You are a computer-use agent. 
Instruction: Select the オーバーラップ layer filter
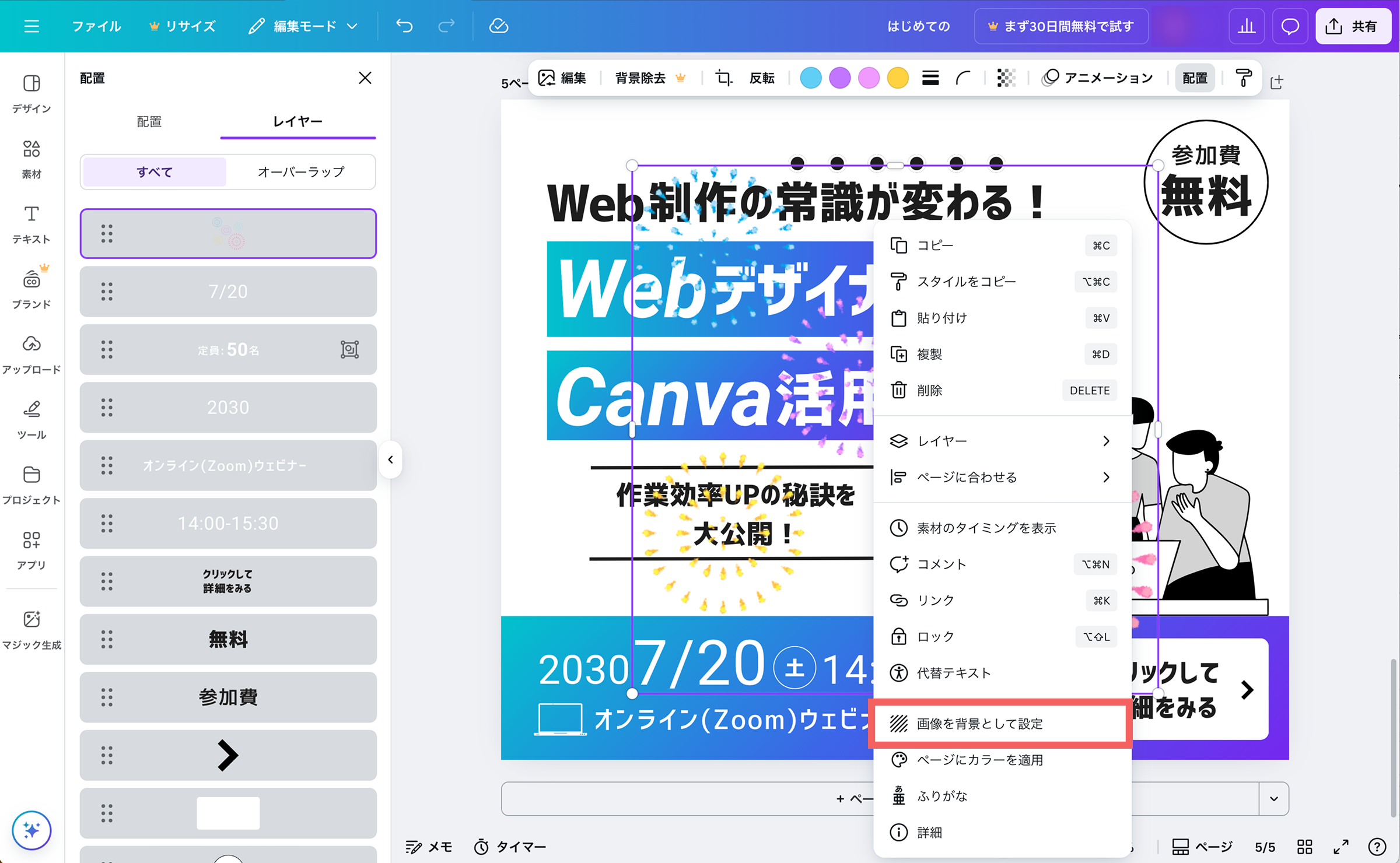click(x=301, y=172)
